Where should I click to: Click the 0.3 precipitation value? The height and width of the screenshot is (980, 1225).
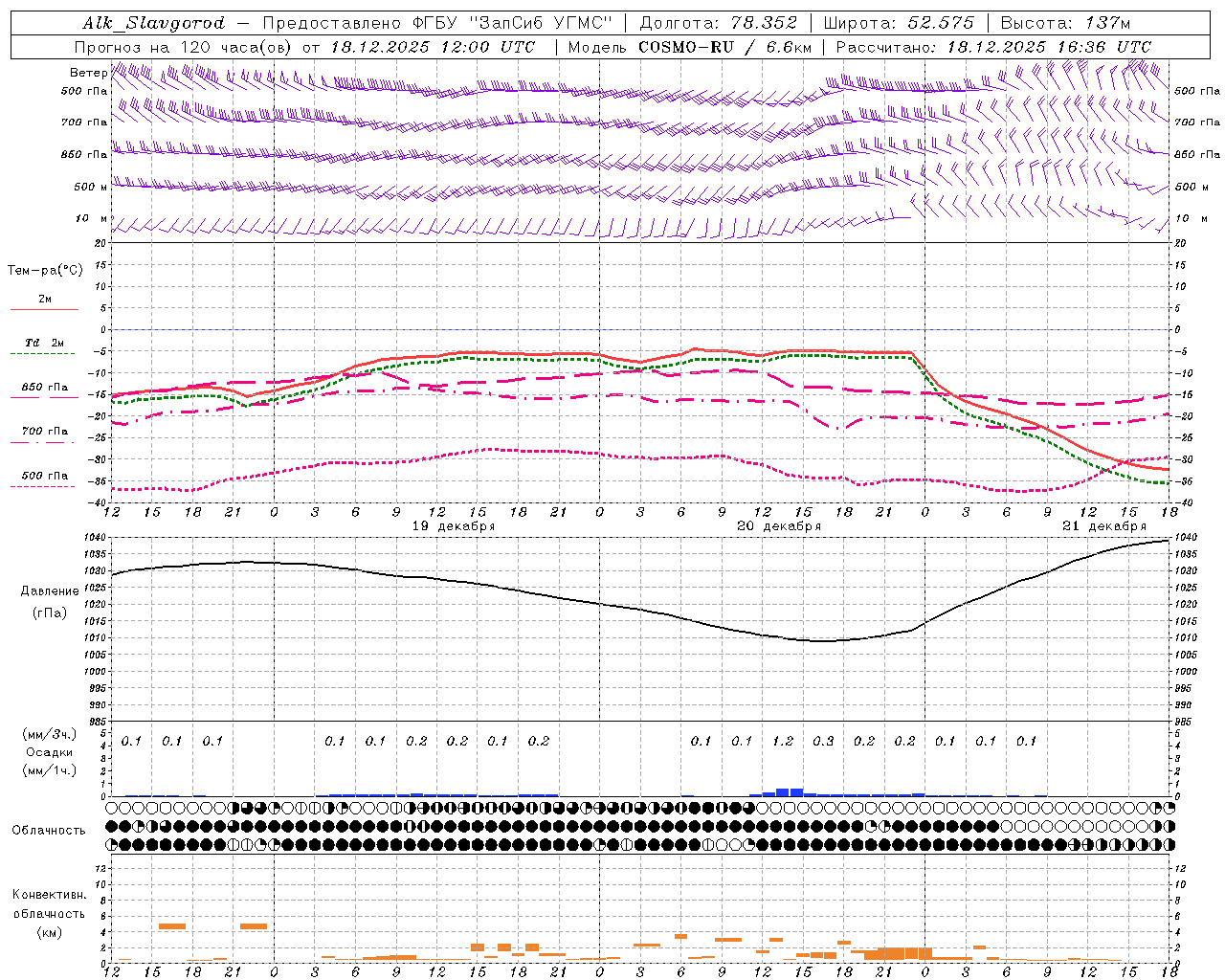[x=823, y=741]
